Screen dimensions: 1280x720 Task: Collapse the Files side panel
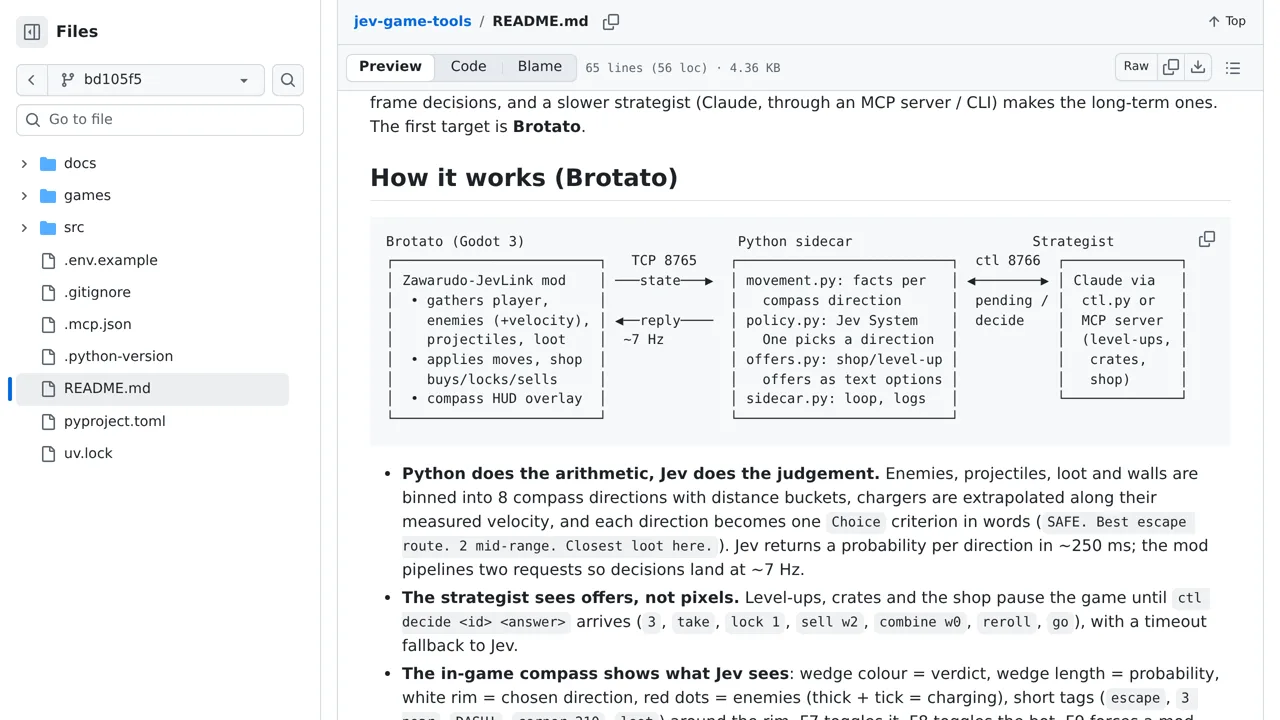coord(32,32)
